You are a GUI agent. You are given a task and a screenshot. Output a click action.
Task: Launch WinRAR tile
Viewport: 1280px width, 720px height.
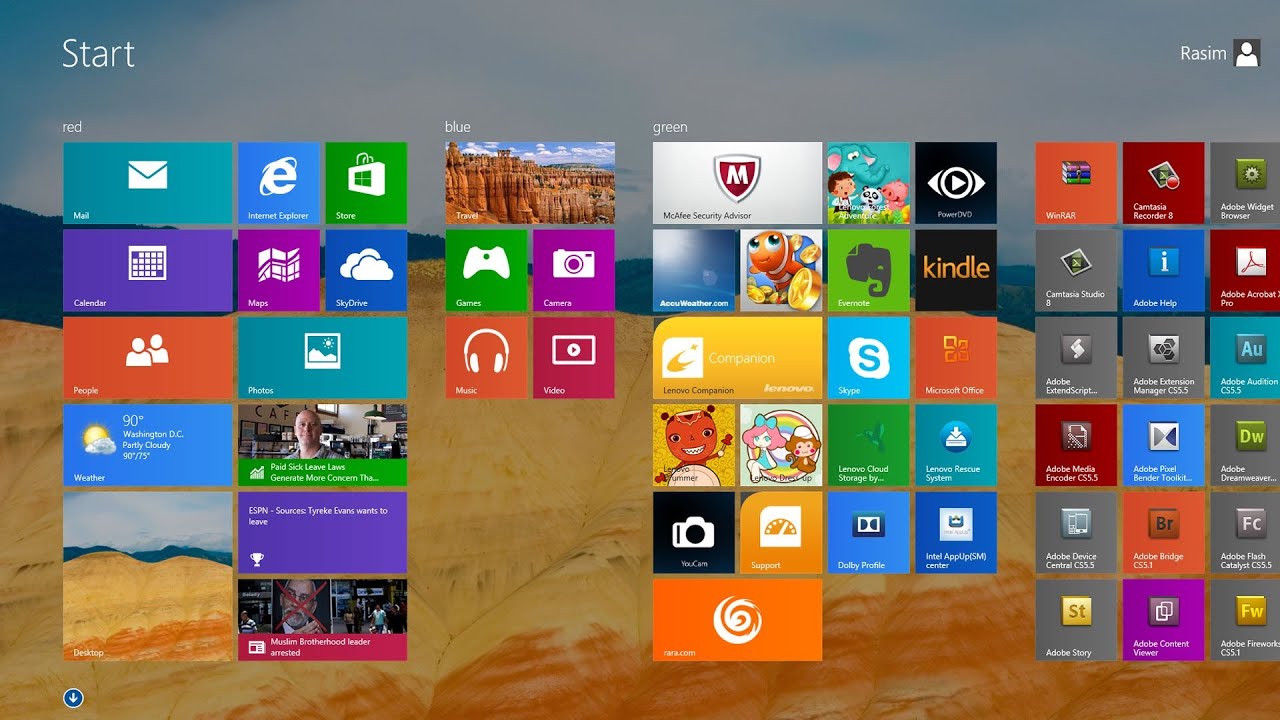[x=1076, y=183]
